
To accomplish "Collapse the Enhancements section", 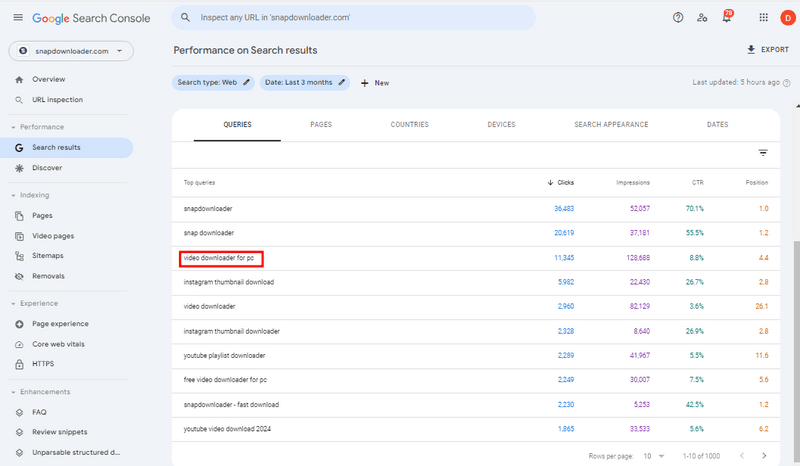I will coord(13,392).
